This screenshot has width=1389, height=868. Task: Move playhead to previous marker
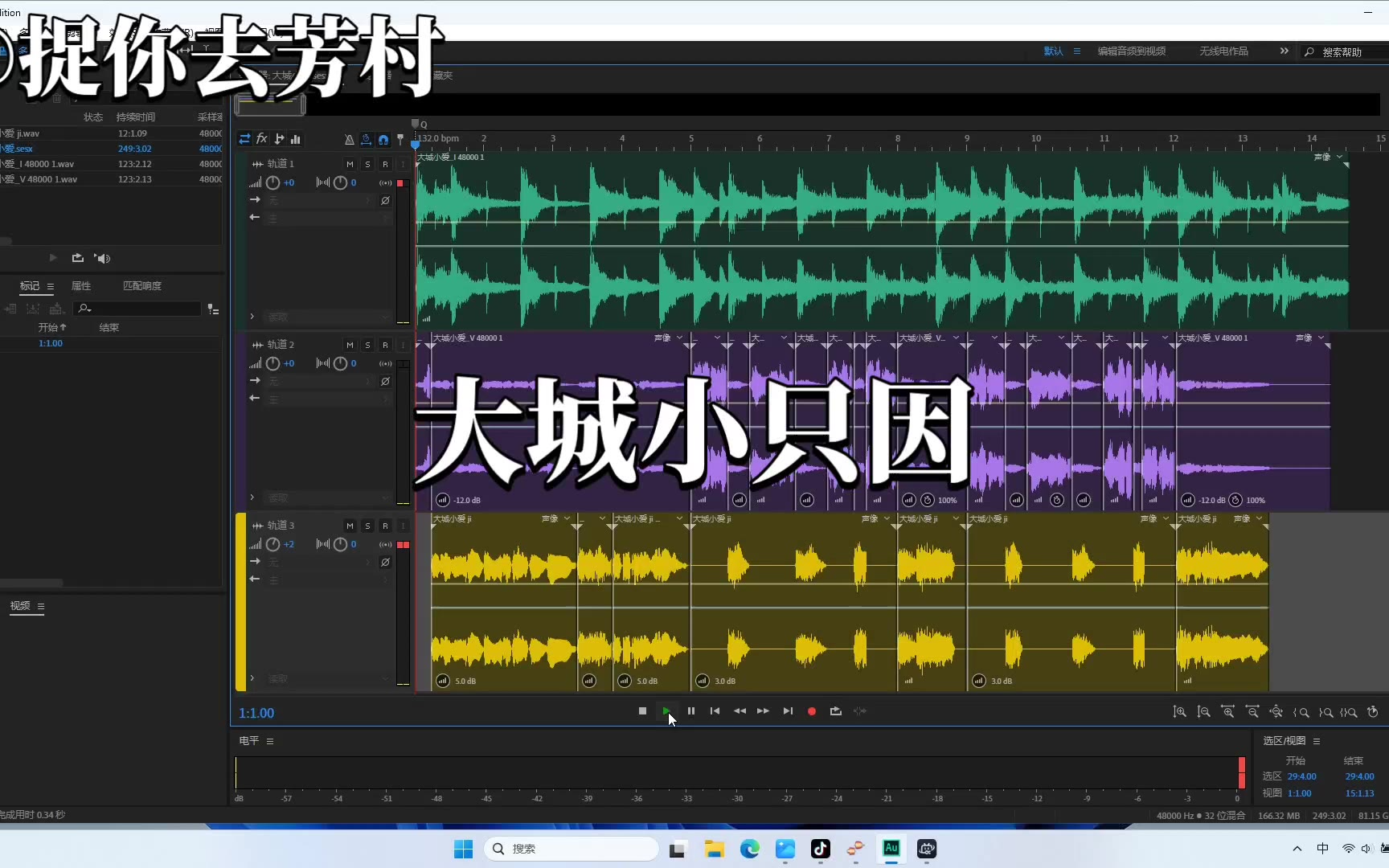(715, 711)
